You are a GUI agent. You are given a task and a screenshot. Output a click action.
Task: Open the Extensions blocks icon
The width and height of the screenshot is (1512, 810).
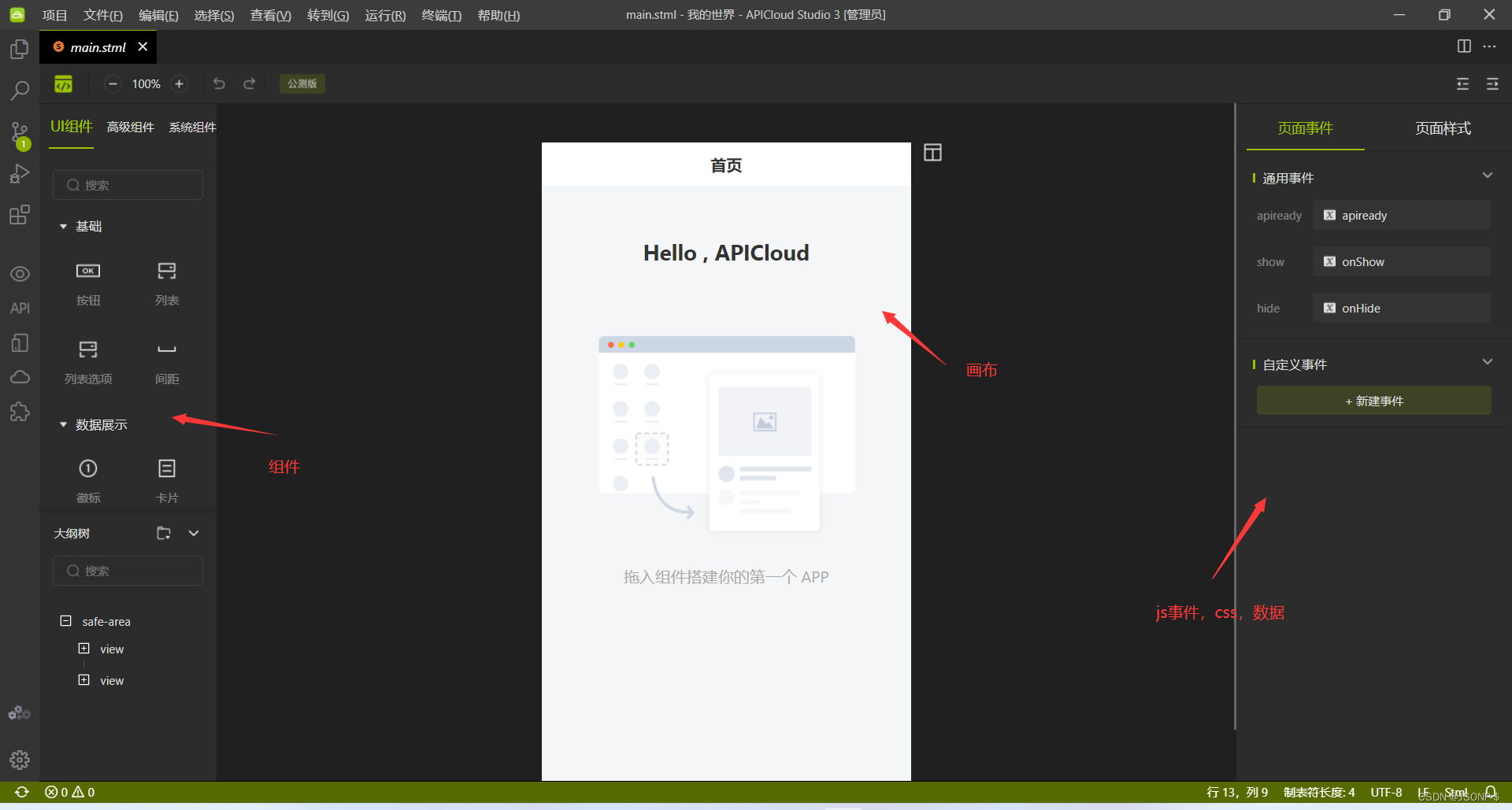coord(20,215)
